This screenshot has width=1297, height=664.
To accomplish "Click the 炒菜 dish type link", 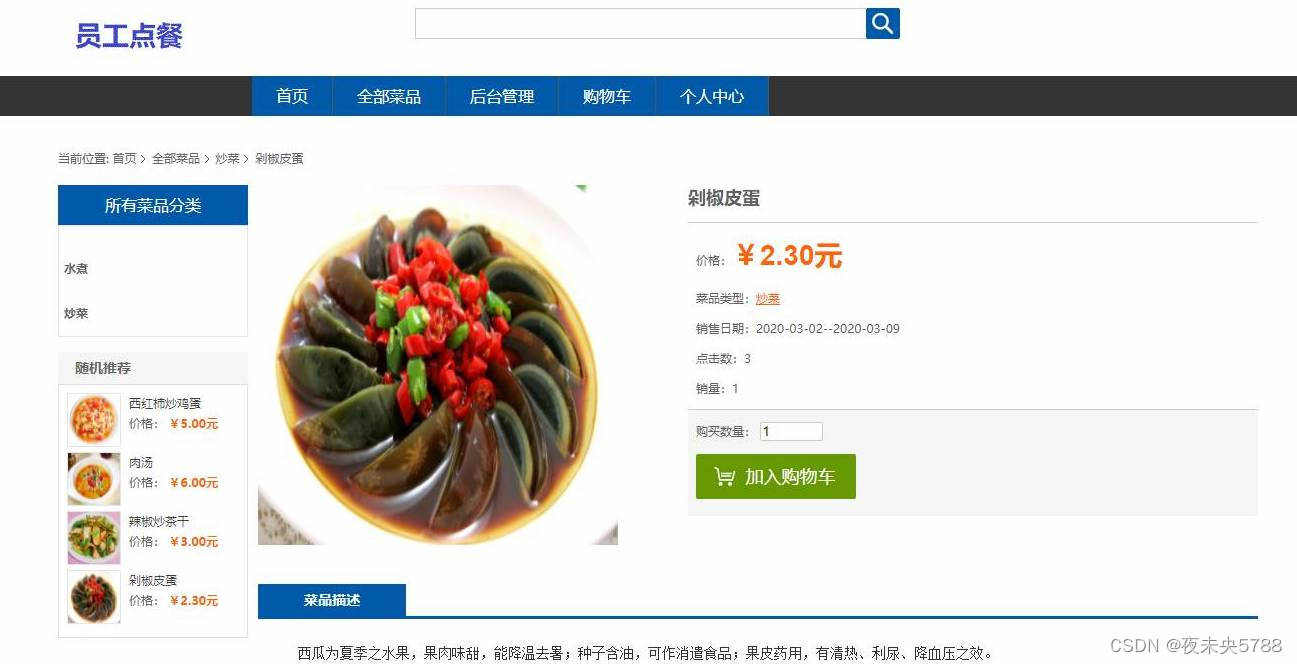I will (x=768, y=299).
